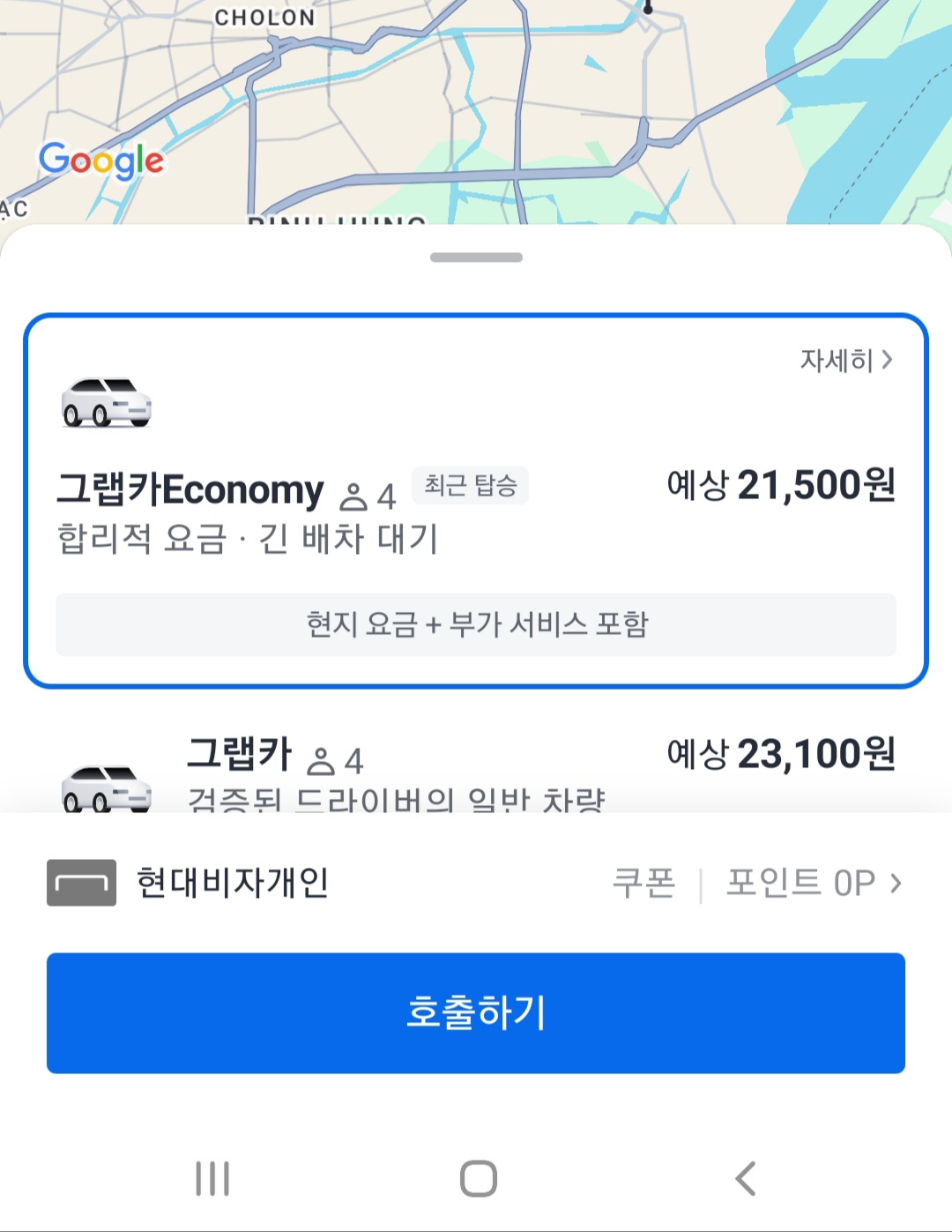Tap the CHOLON area on map

264,18
